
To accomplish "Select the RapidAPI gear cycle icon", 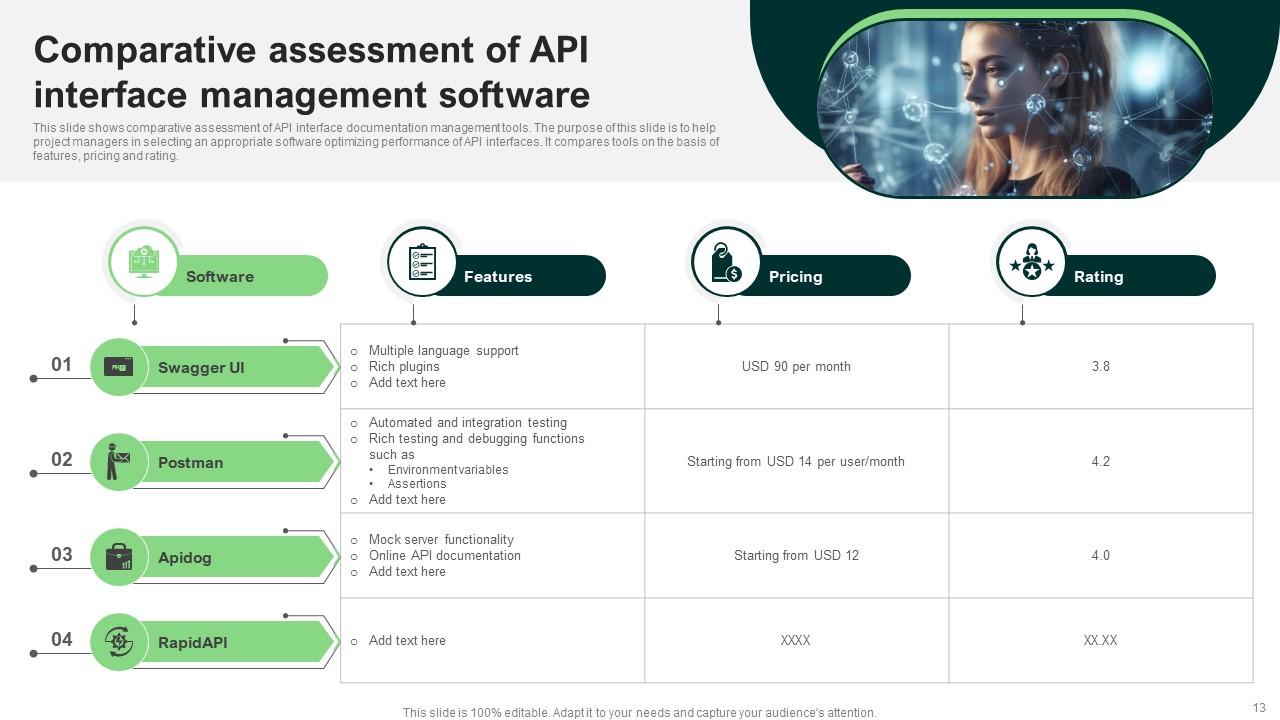I will click(x=119, y=642).
